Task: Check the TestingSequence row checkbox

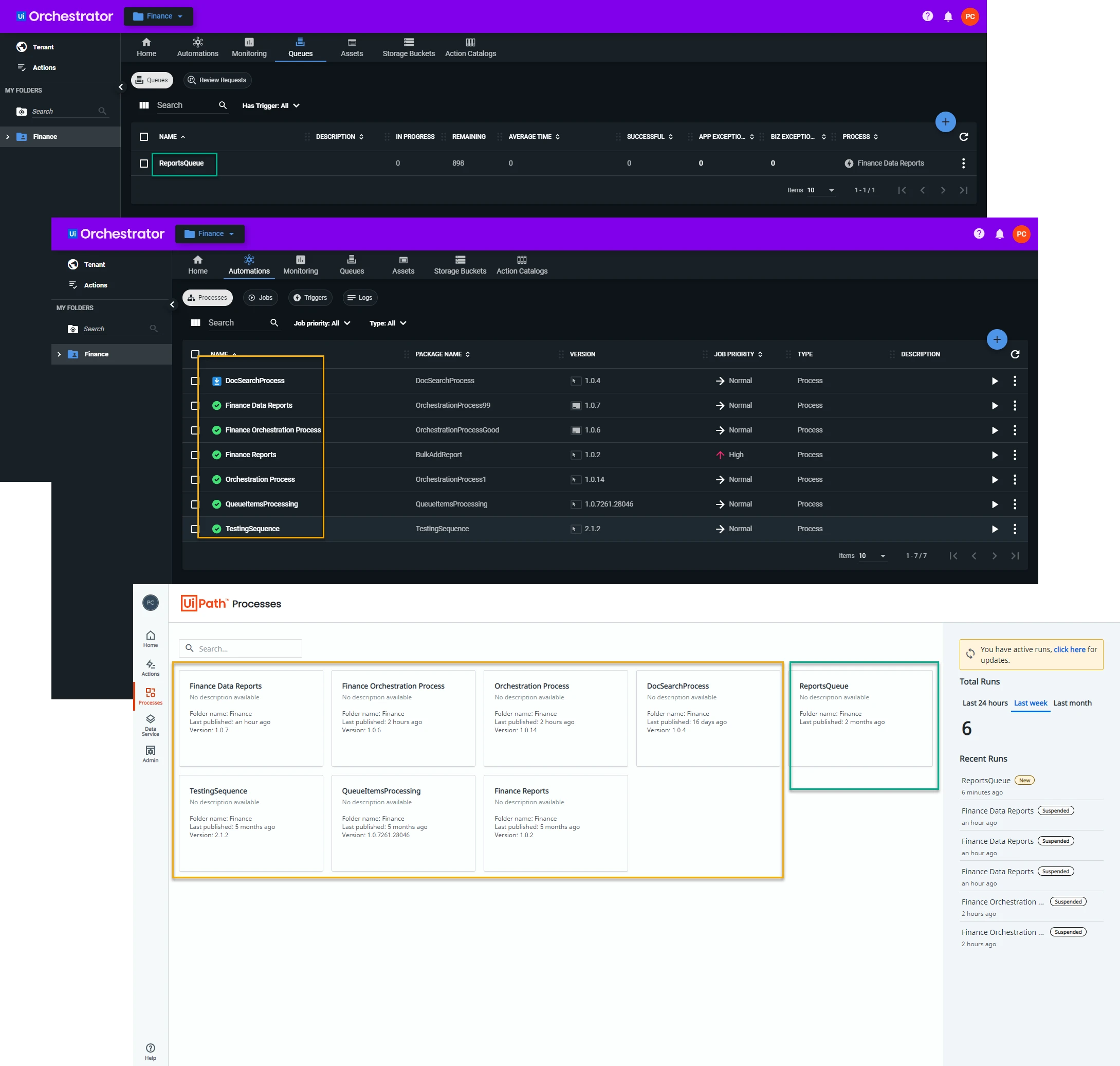Action: (195, 529)
